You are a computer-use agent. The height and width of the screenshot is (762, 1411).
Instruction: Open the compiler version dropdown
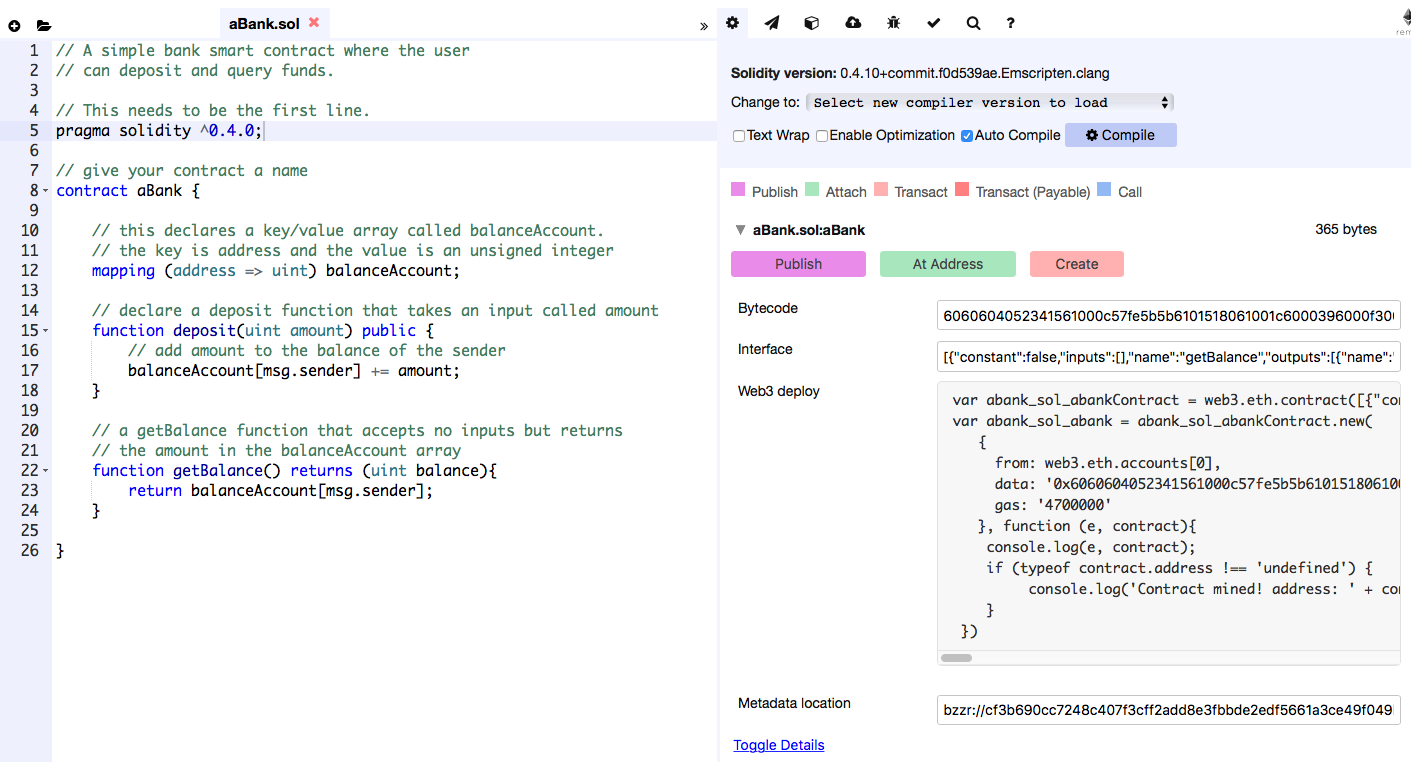point(991,102)
